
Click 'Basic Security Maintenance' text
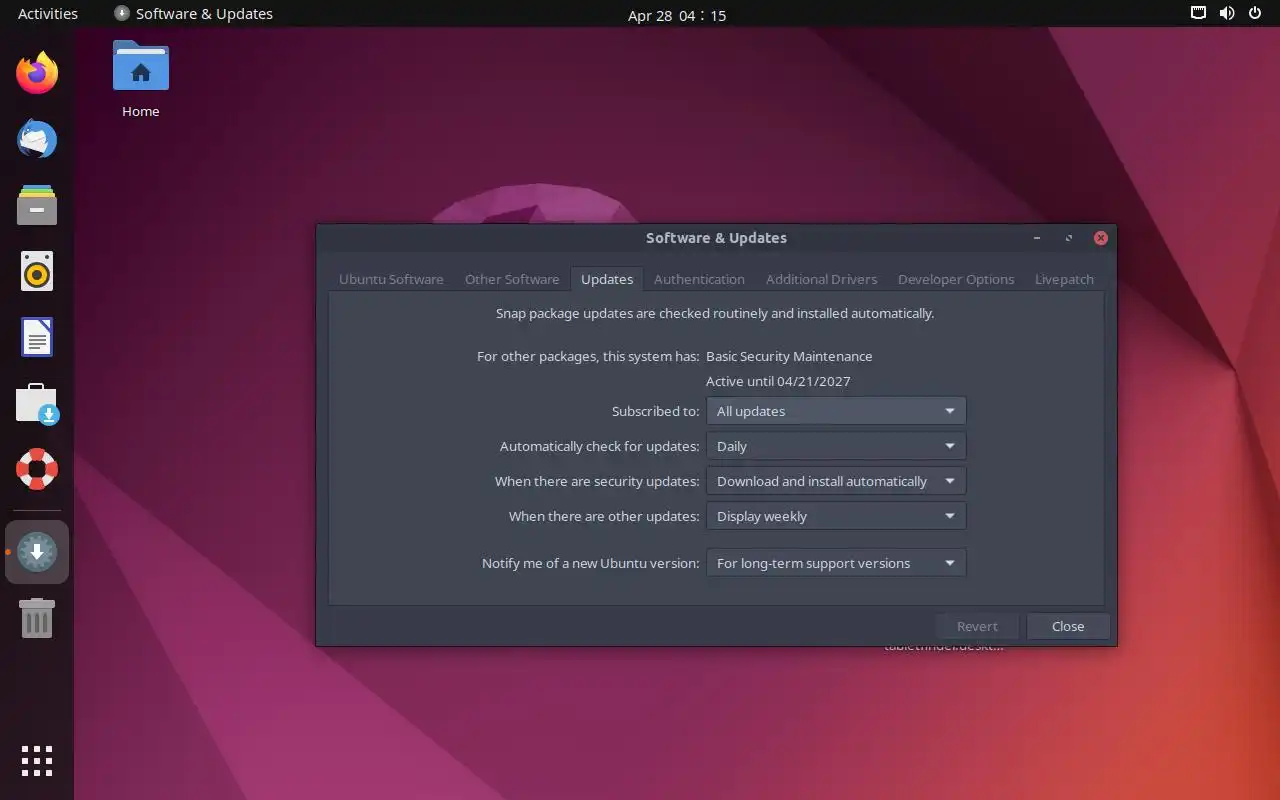(789, 356)
